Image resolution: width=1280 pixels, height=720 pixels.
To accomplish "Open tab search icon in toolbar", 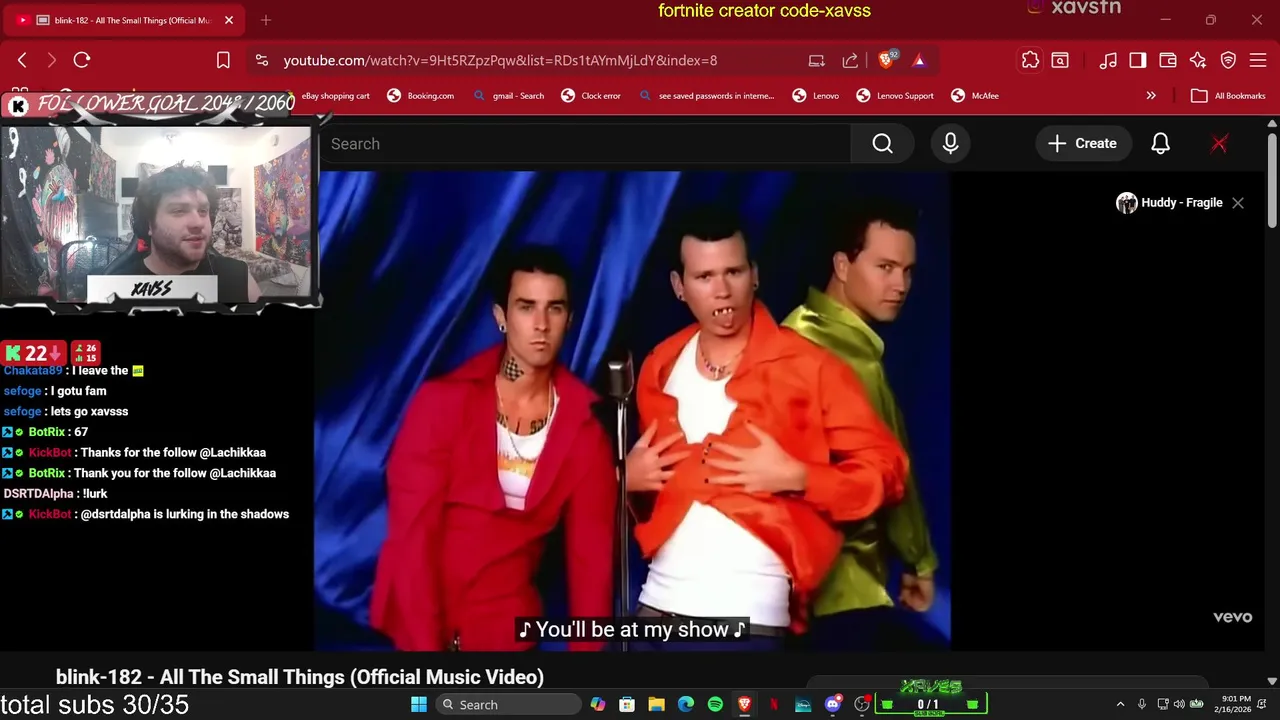I will click(x=1060, y=60).
